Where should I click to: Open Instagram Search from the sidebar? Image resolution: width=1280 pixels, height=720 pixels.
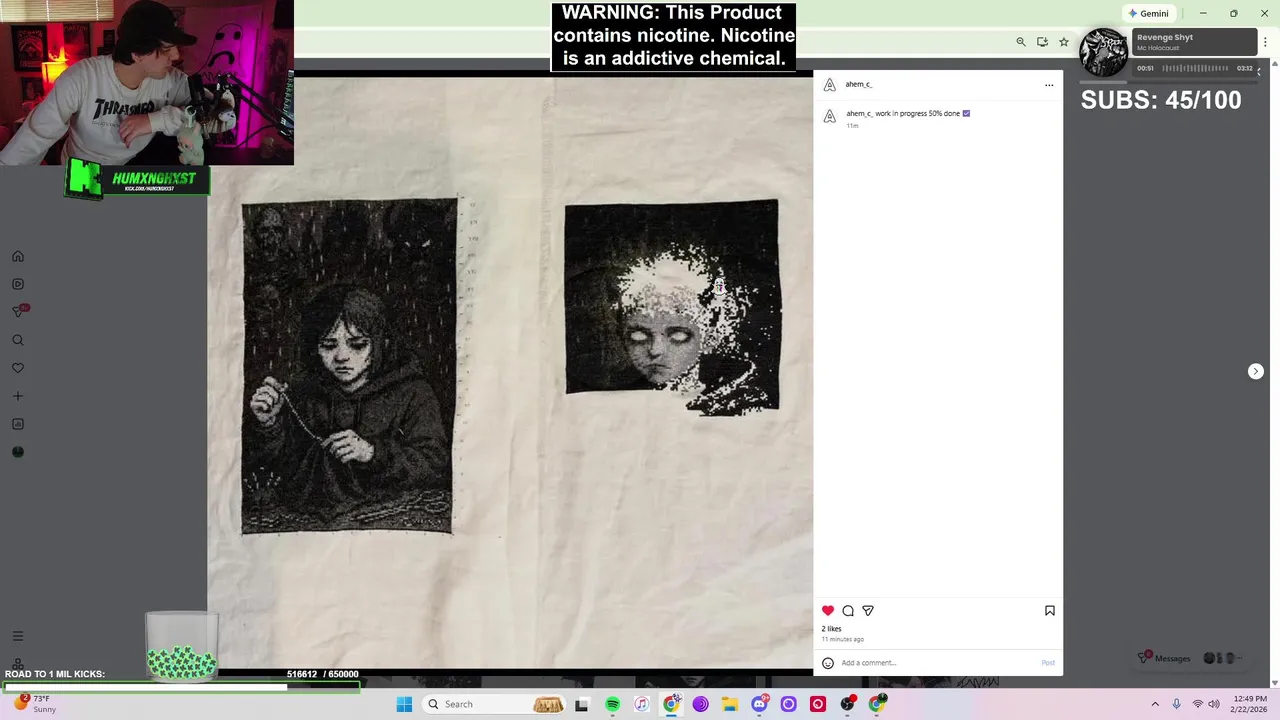[x=18, y=340]
